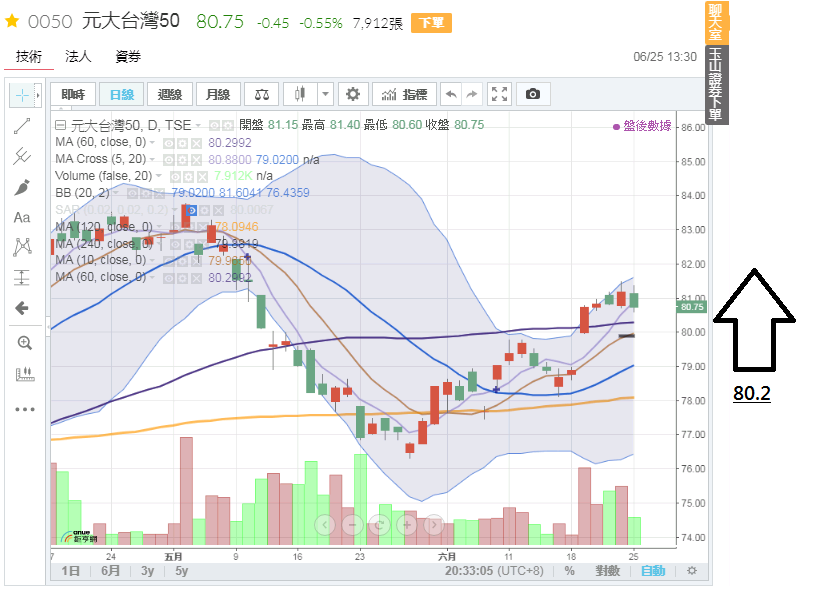
Task: Select the brush drawing tool
Action: pos(22,187)
